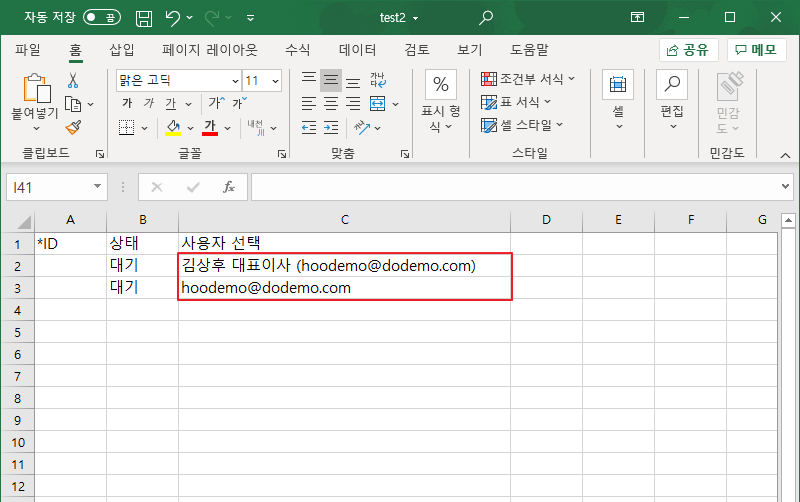
Task: Toggle bold formatting (굵은 가)
Action: [127, 104]
